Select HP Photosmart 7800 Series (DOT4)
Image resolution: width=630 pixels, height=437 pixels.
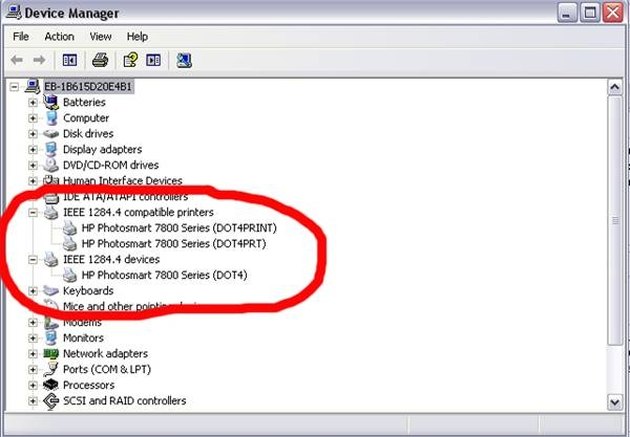(164, 275)
